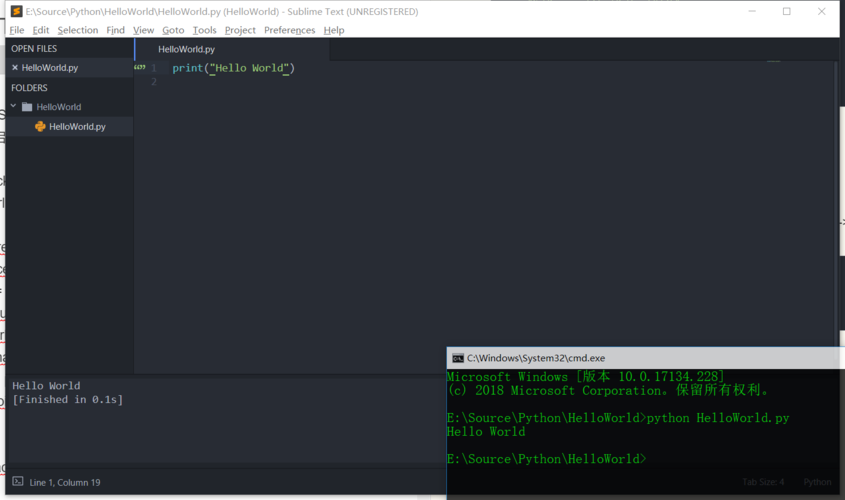The image size is (845, 500).
Task: Open the File menu
Action: click(17, 30)
